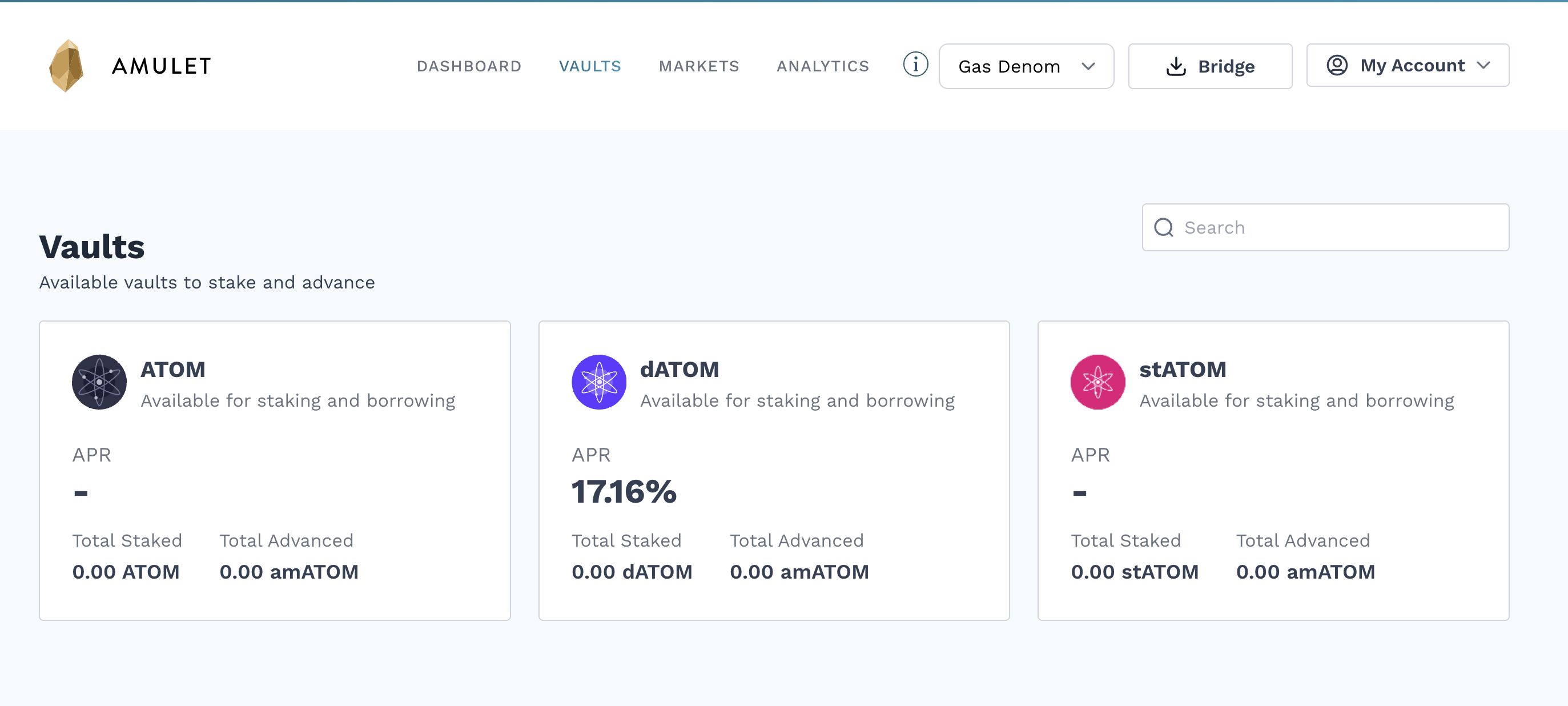Screen dimensions: 1568x706
Task: Click the info circle icon
Action: [915, 65]
